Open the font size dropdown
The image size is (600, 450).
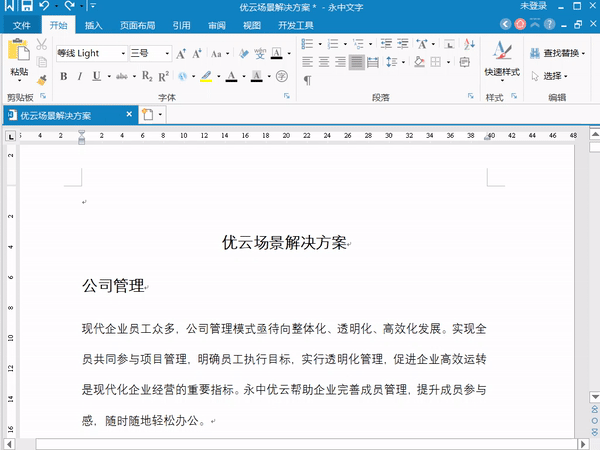(x=166, y=53)
